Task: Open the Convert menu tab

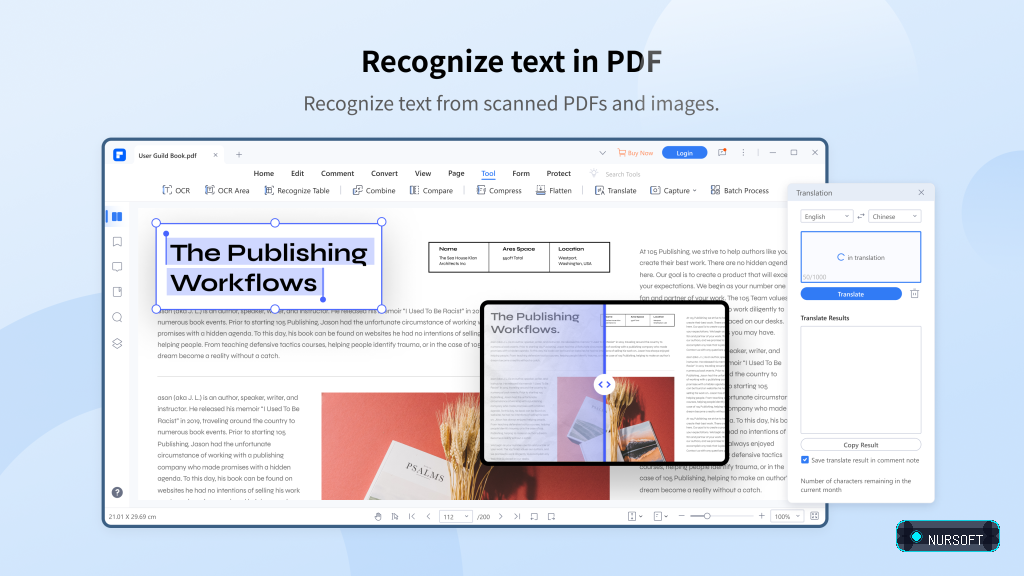Action: (384, 173)
